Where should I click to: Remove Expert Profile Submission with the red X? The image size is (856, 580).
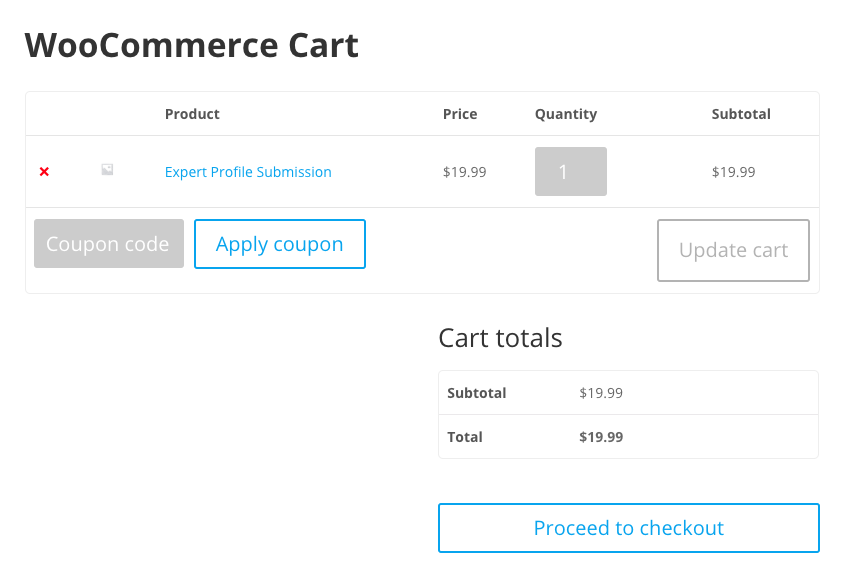44,171
